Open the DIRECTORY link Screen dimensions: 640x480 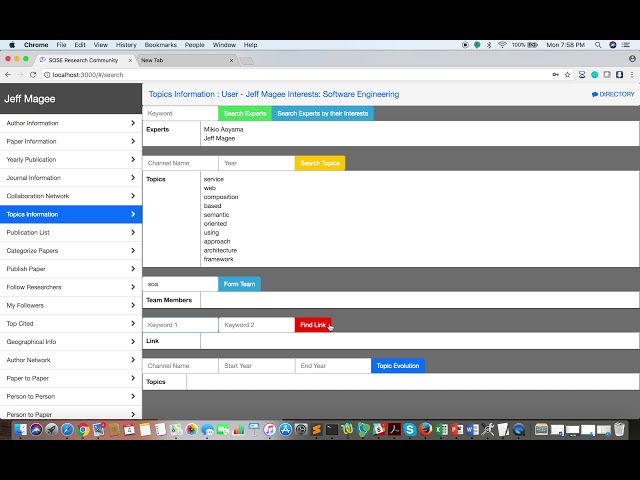pos(613,94)
